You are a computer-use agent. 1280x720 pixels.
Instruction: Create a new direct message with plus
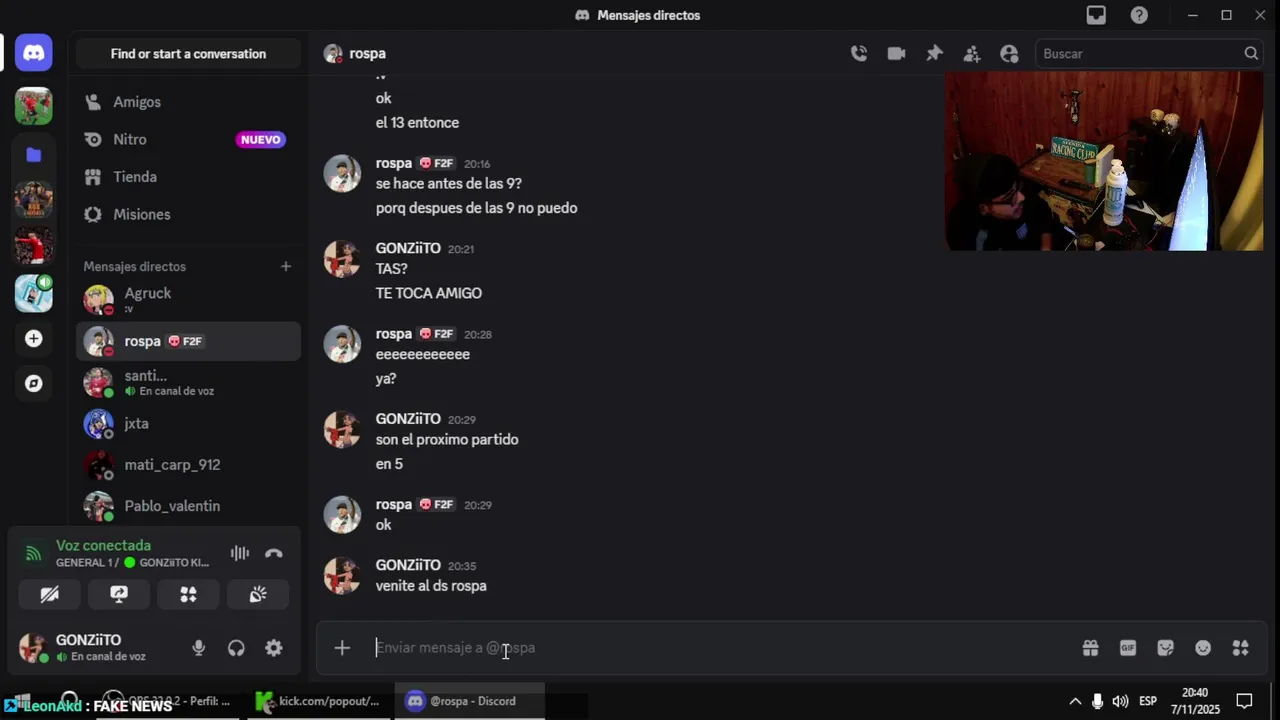point(286,266)
